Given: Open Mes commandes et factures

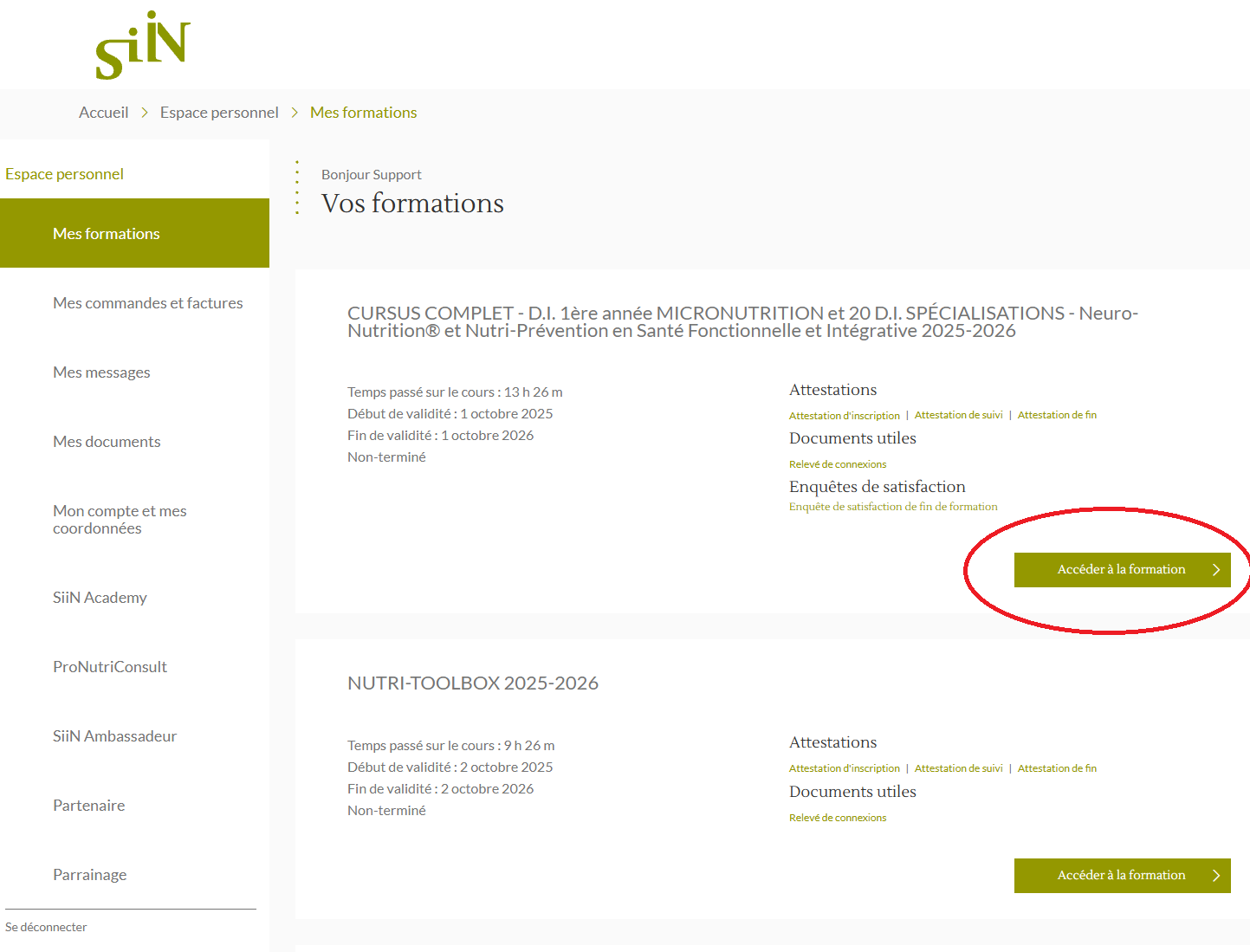Looking at the screenshot, I should point(148,303).
